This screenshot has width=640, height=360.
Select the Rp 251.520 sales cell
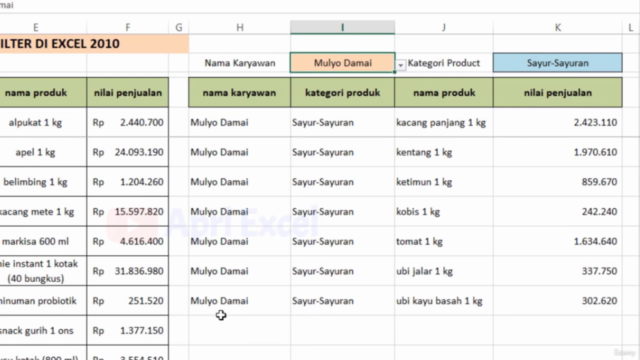click(x=128, y=301)
